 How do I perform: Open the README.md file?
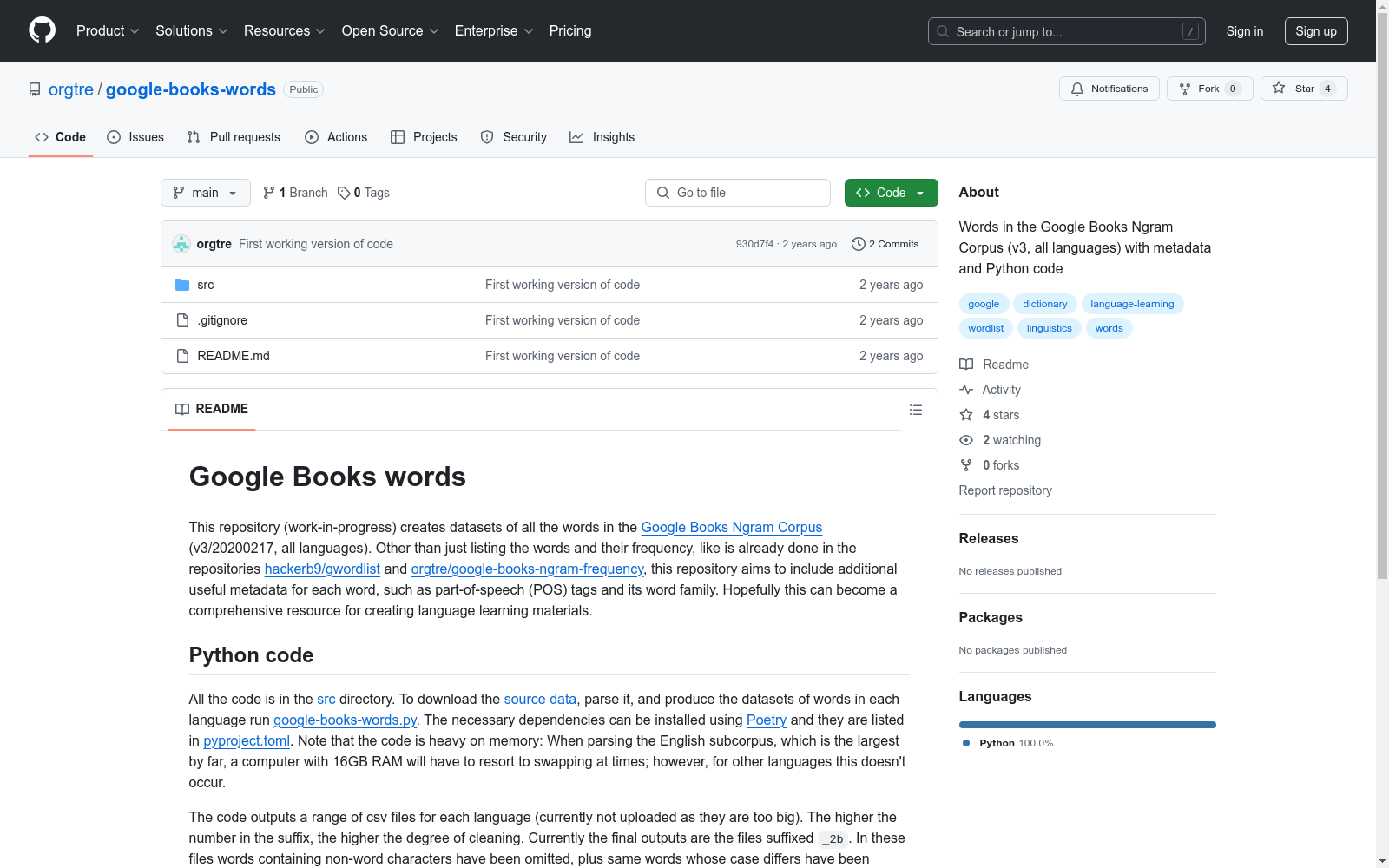[x=234, y=356]
